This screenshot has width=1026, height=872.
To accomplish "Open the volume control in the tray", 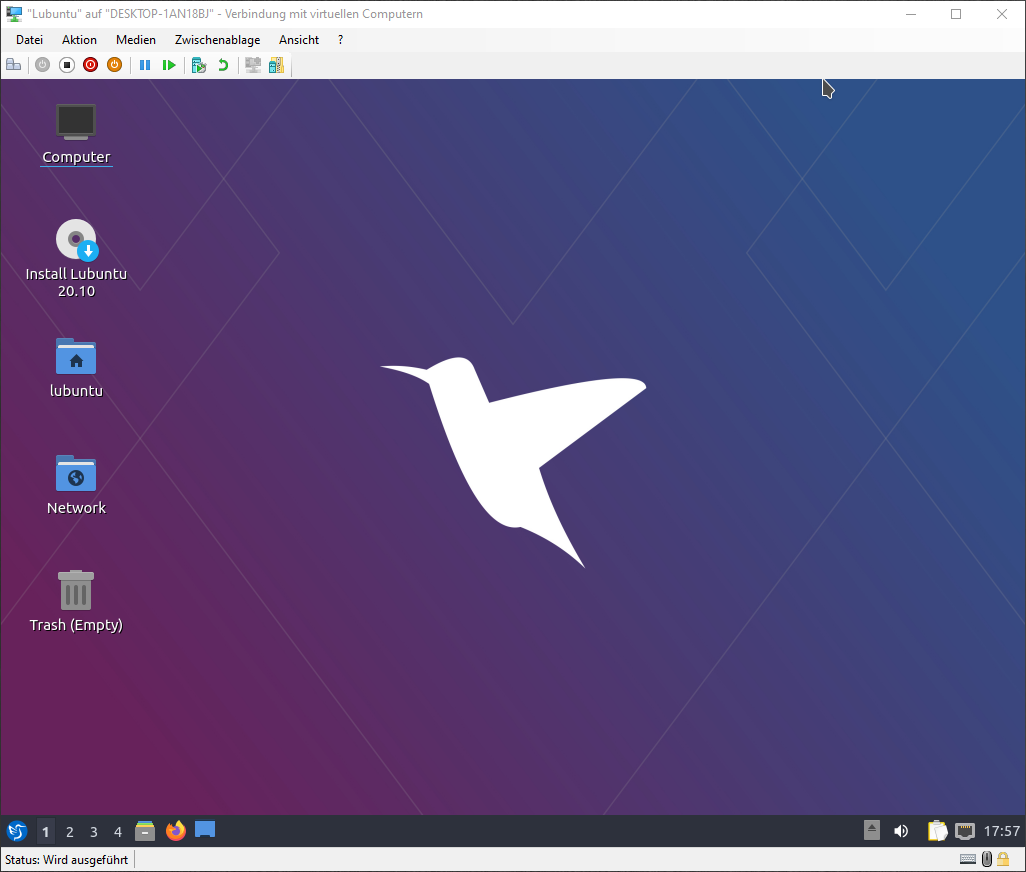I will tap(901, 831).
